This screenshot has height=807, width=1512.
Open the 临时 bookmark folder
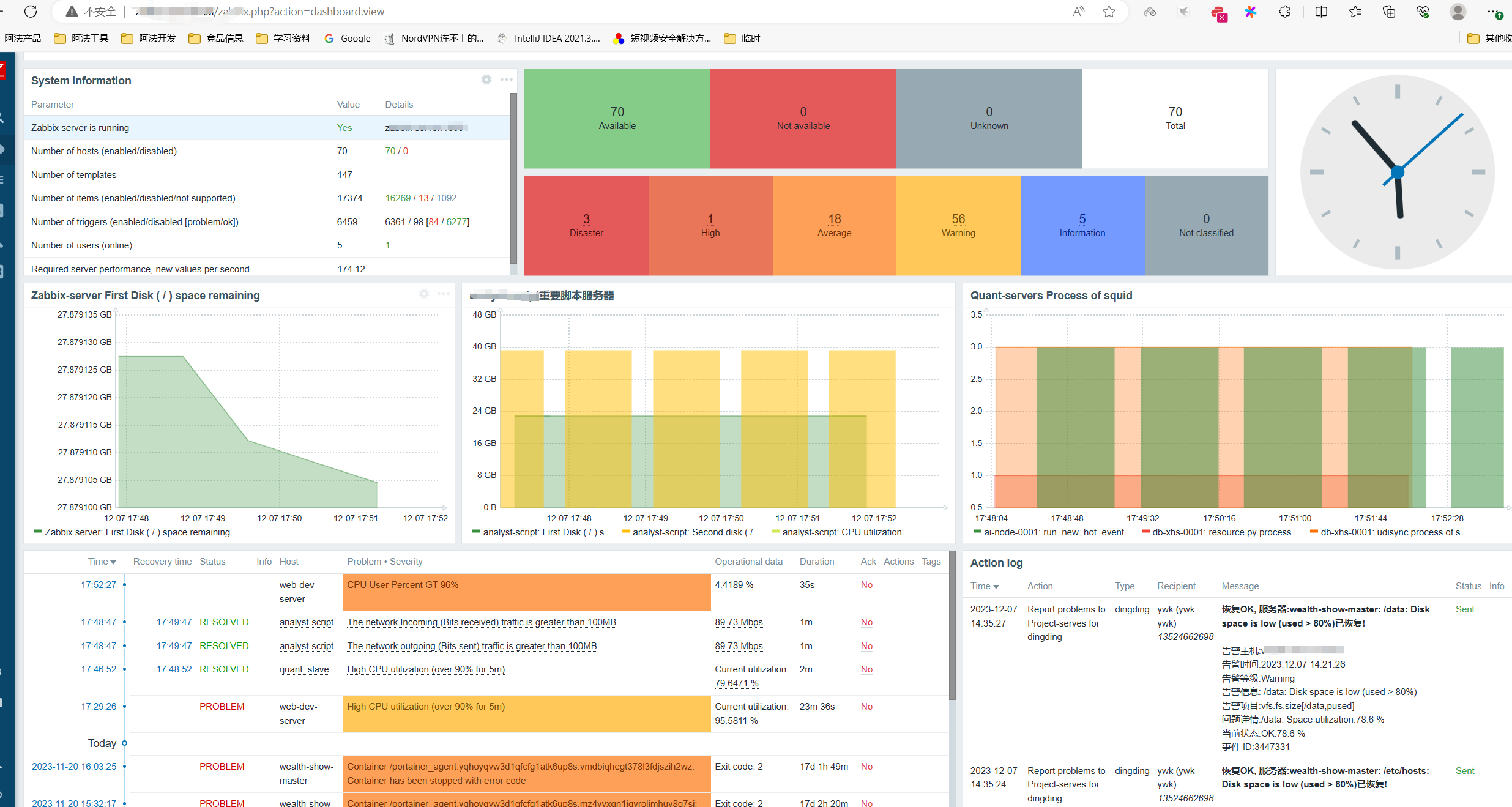pos(742,39)
